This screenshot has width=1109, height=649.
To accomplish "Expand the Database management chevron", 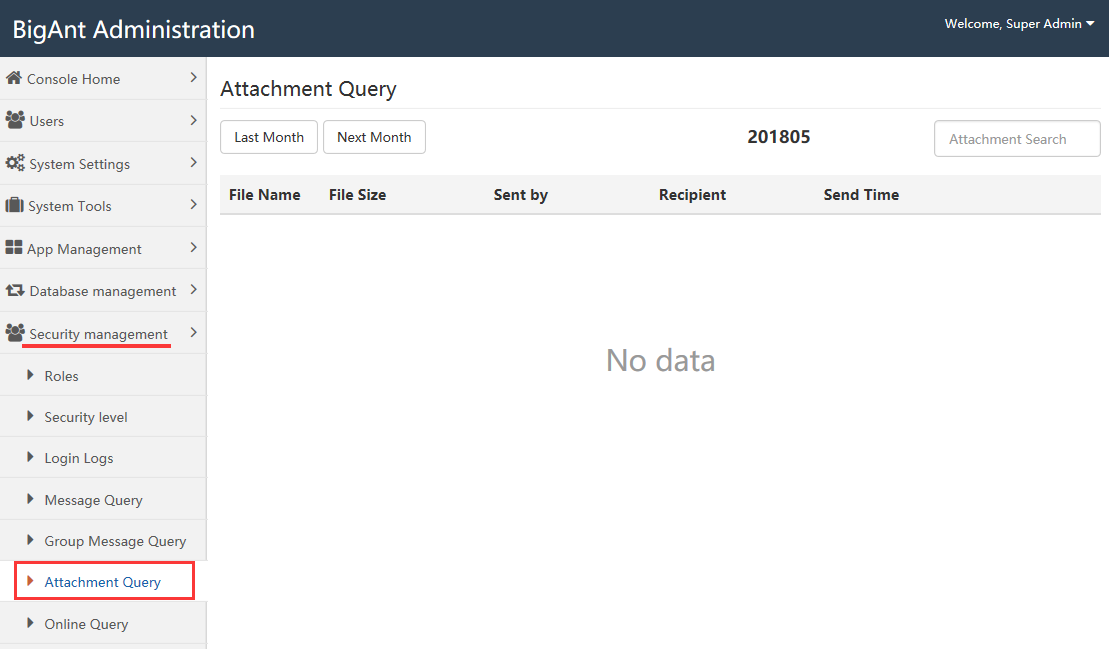I will 193,290.
